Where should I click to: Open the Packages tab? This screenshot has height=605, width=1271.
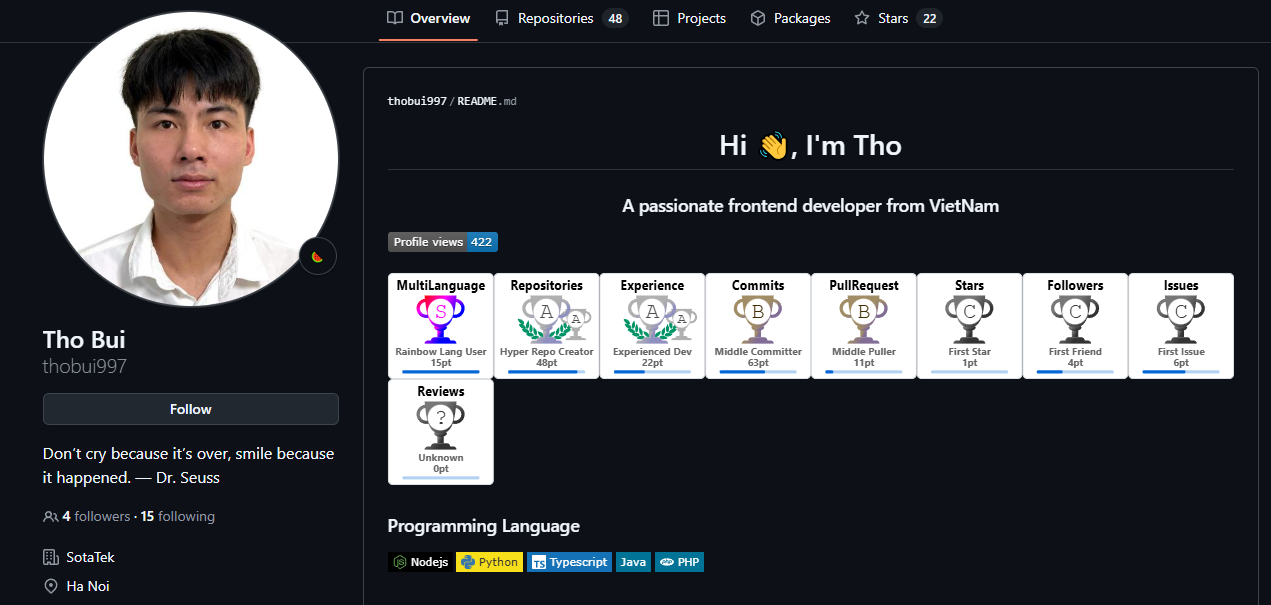pos(790,18)
